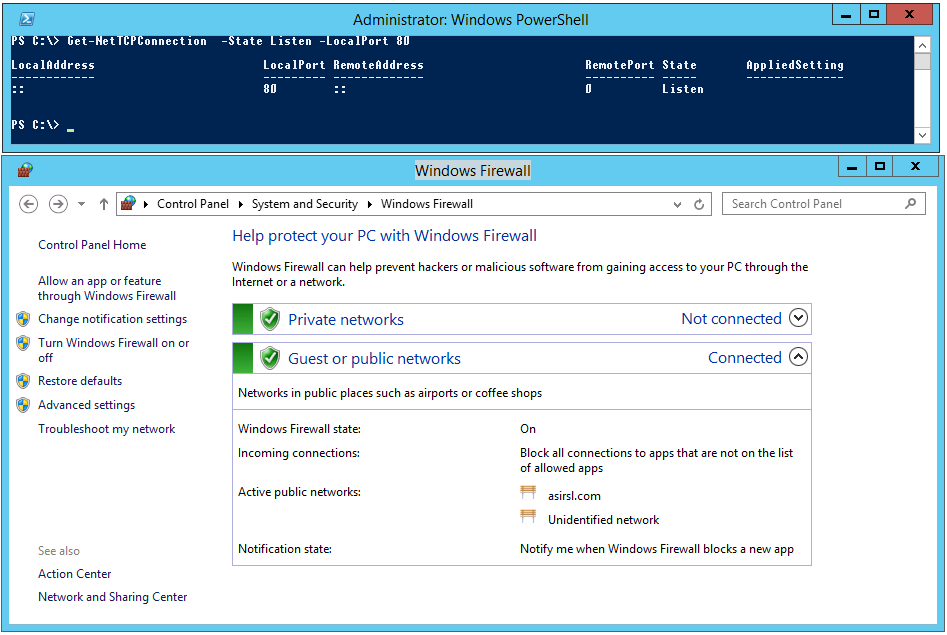
Task: Click the PowerShell icon in the title bar
Action: (x=27, y=19)
